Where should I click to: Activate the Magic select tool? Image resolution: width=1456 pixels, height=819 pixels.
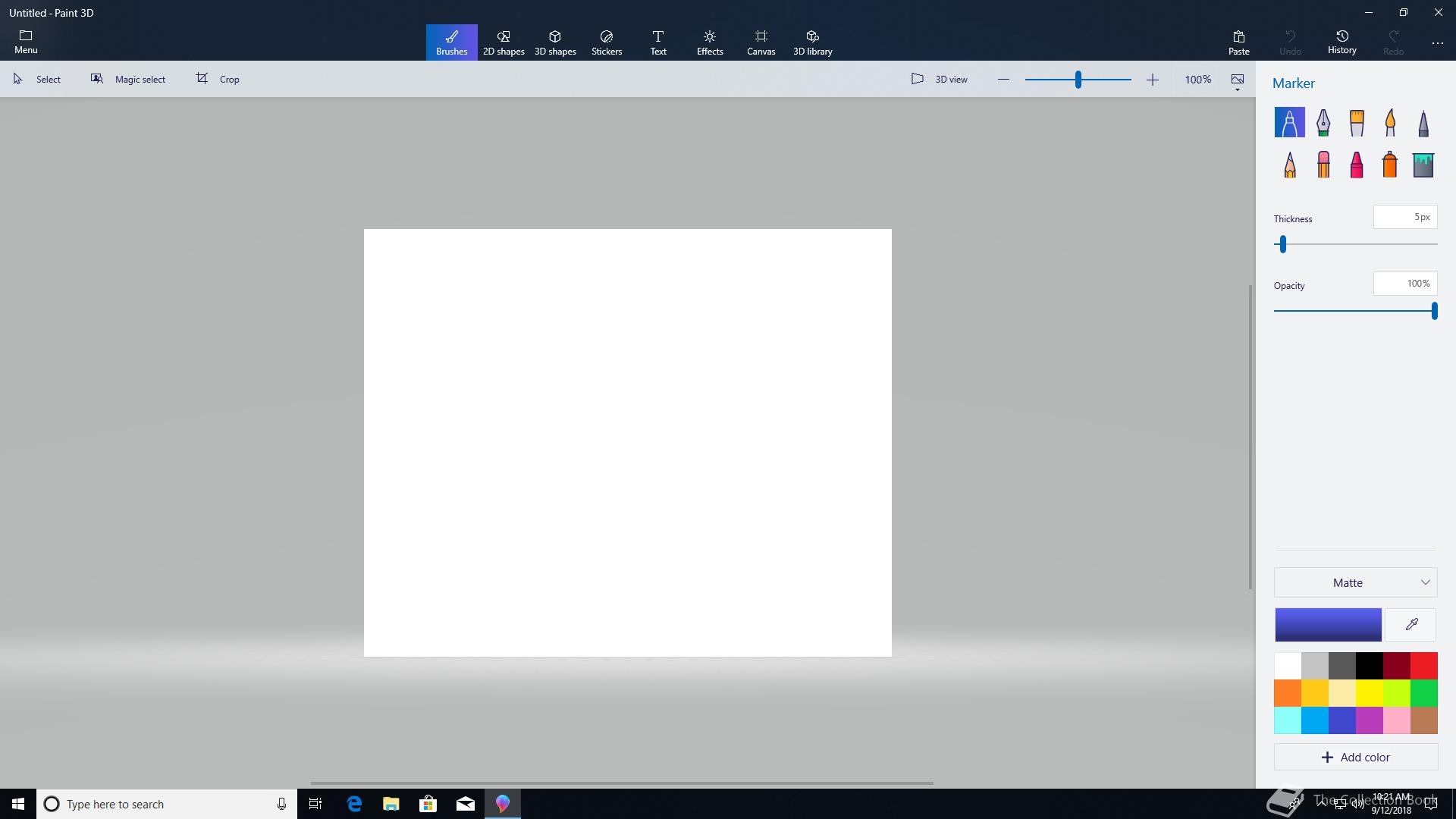(x=128, y=79)
